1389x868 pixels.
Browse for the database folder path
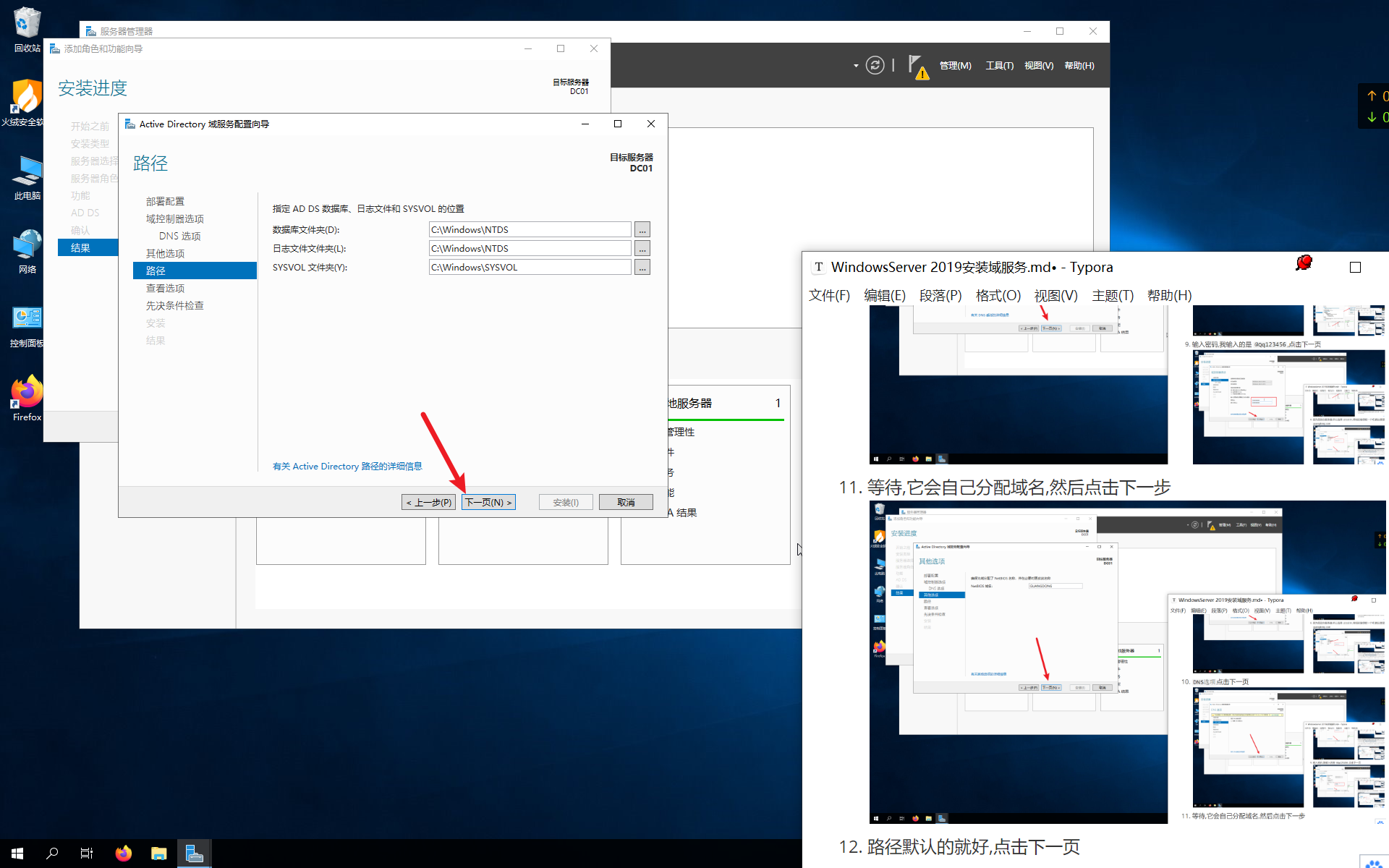coord(642,230)
